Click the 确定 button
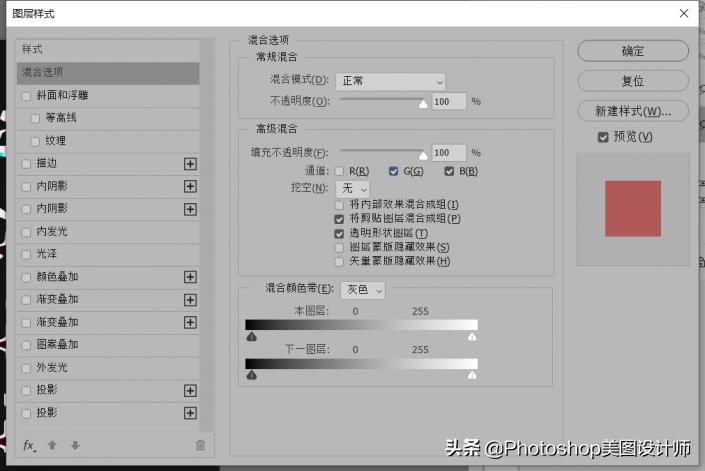The image size is (705, 471). (x=633, y=51)
